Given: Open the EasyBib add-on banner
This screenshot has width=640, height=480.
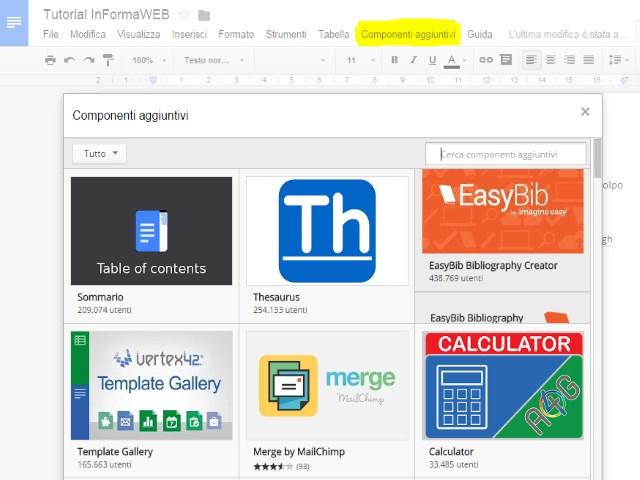Looking at the screenshot, I should click(503, 211).
